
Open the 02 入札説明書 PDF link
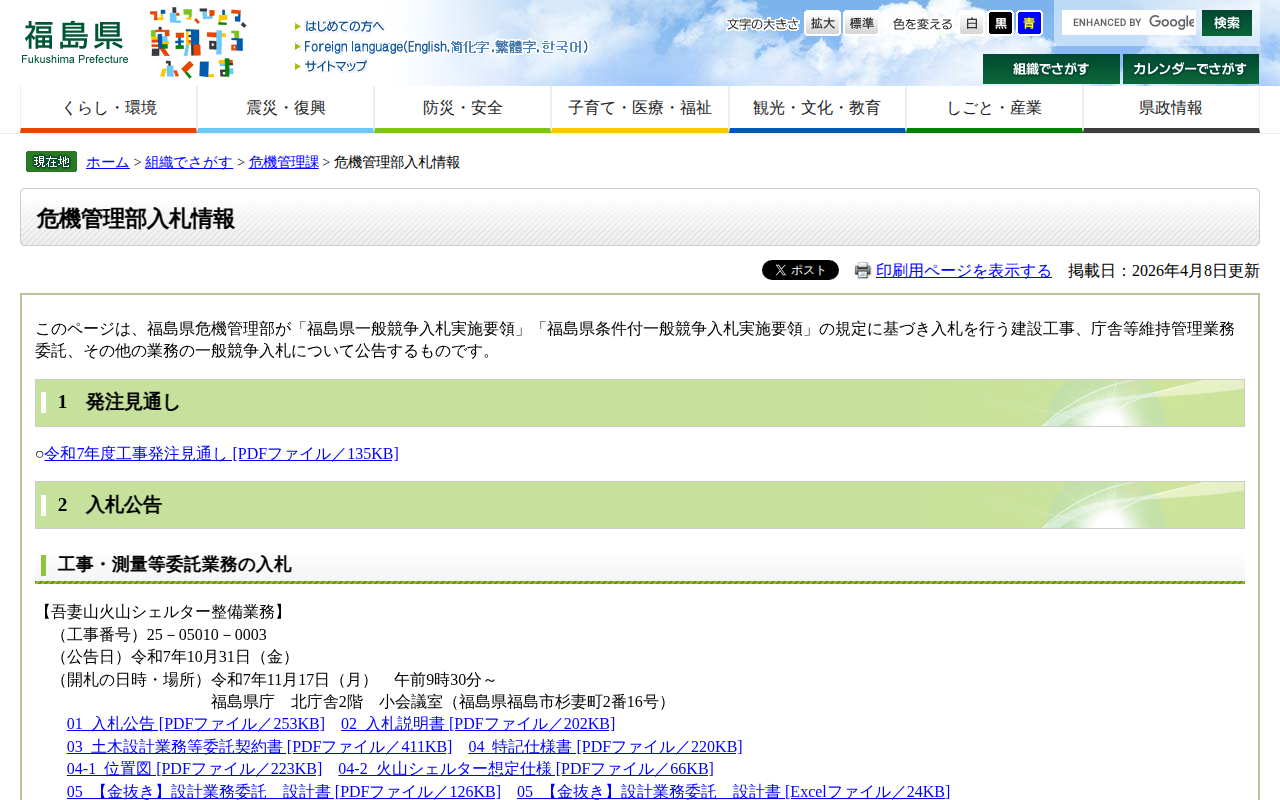[478, 724]
